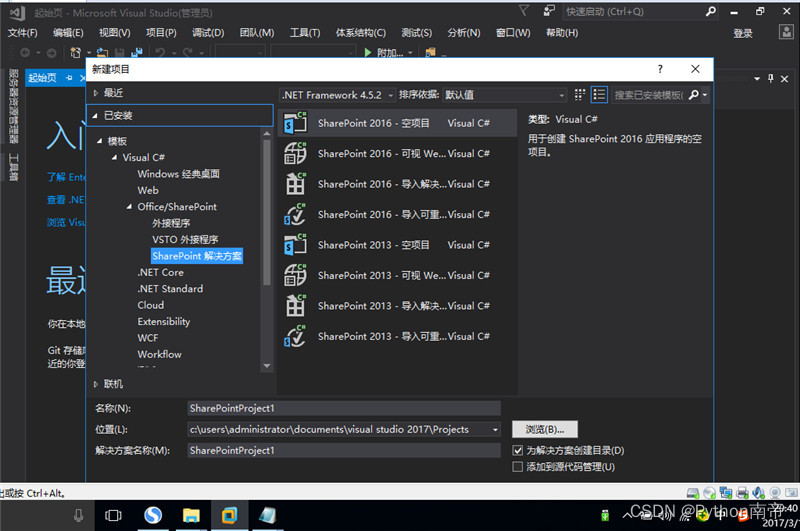Screen dimensions: 800x531
Task: Open File Explorer from the taskbar
Action: tap(191, 516)
